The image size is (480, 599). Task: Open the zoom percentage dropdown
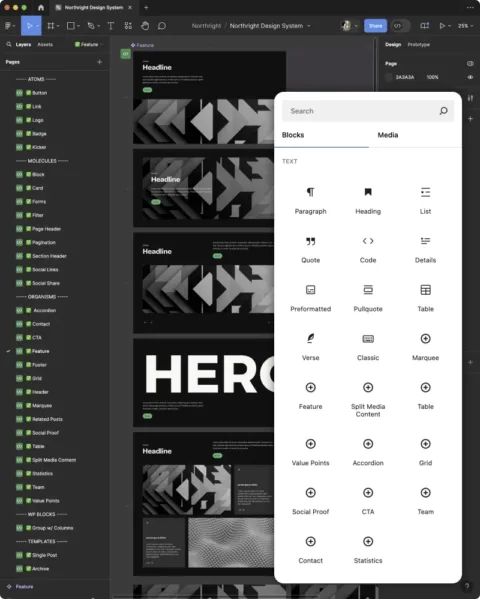(465, 26)
